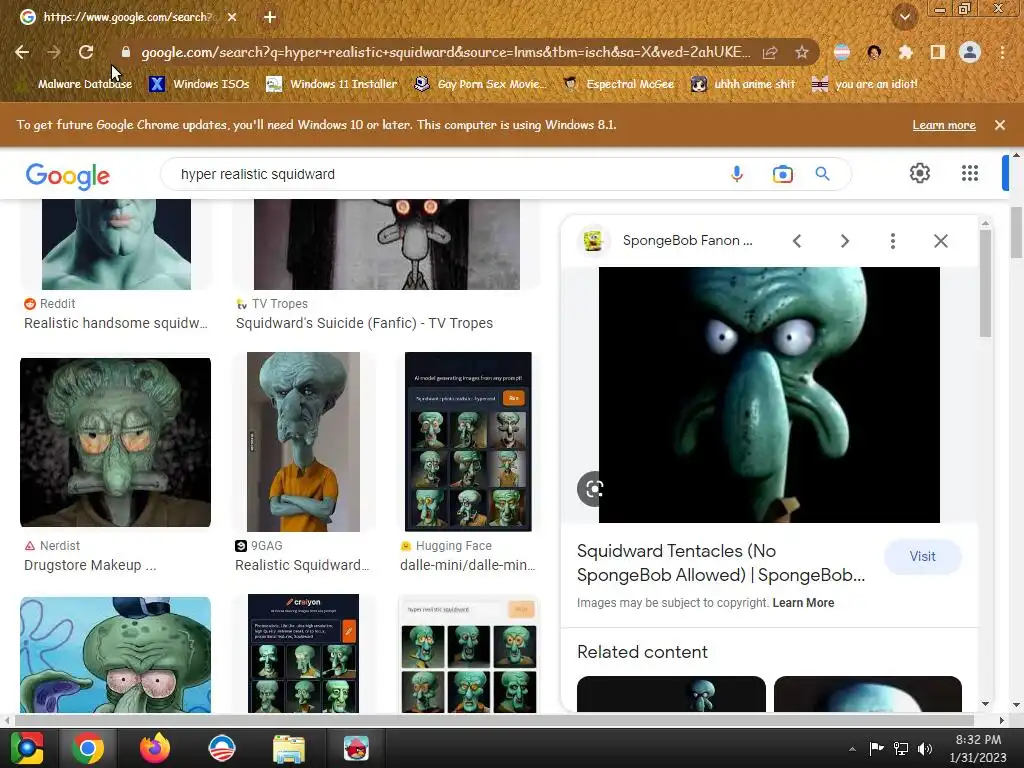Click the copyright Learn More link
The width and height of the screenshot is (1024, 768).
803,603
